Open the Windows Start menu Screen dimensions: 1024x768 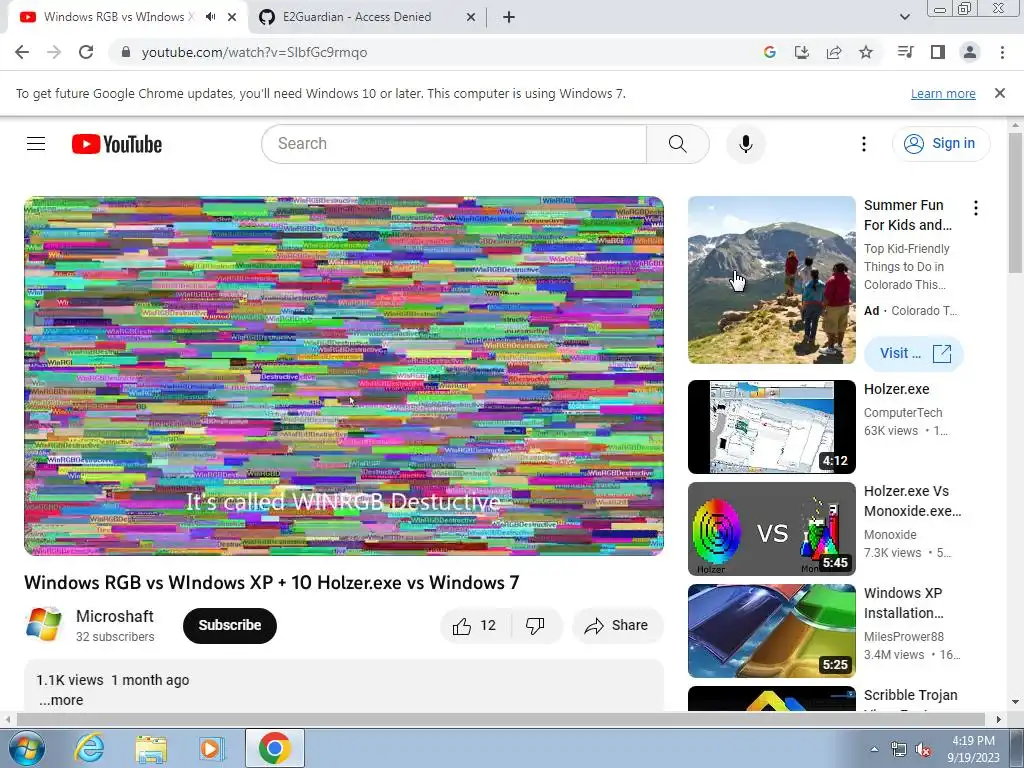click(x=25, y=748)
